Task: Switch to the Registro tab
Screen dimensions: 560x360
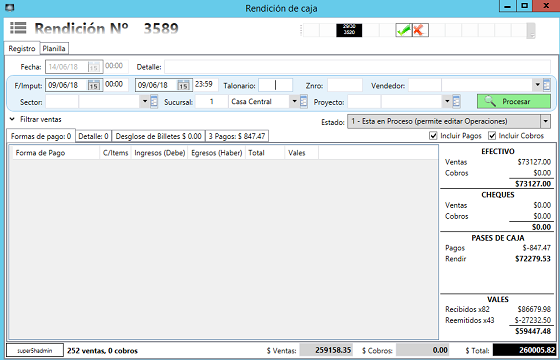Action: point(22,49)
